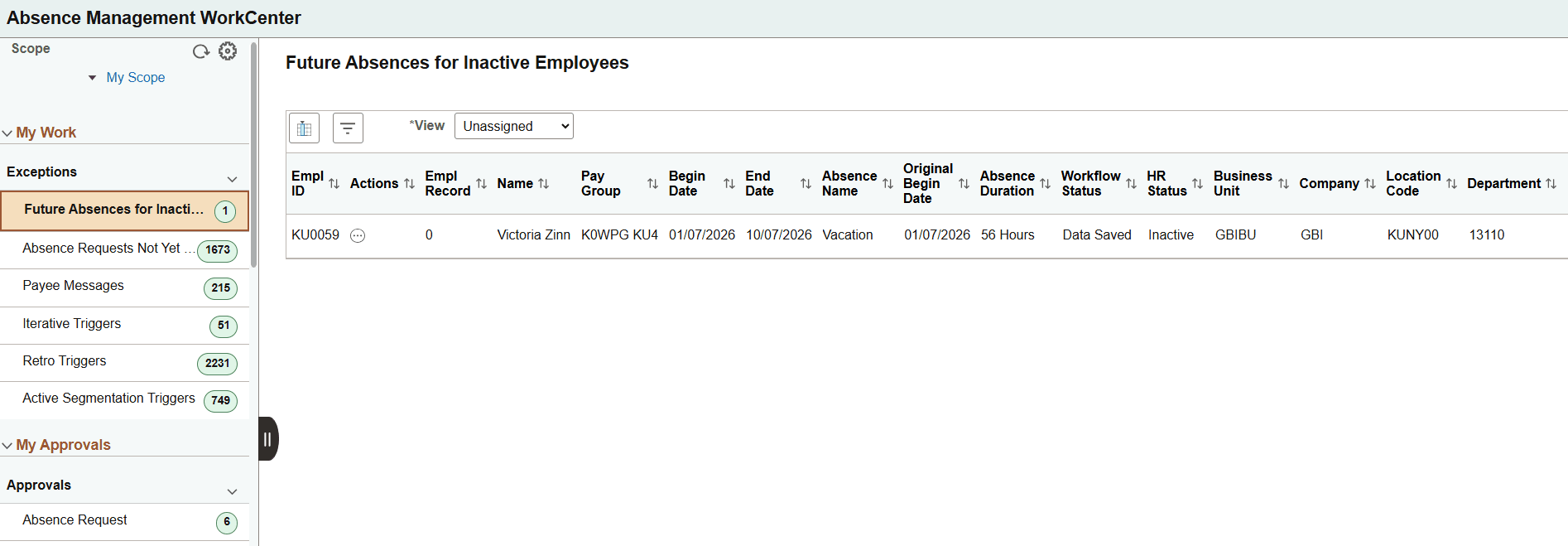
Task: Open Iterative Triggers item
Action: pyautogui.click(x=124, y=326)
